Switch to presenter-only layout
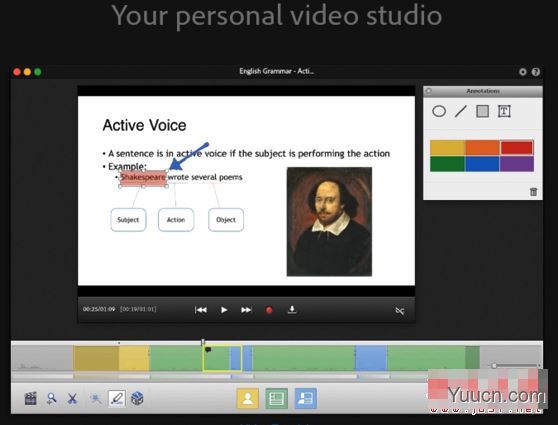Screen dimensions: 558x425 [x=248, y=398]
